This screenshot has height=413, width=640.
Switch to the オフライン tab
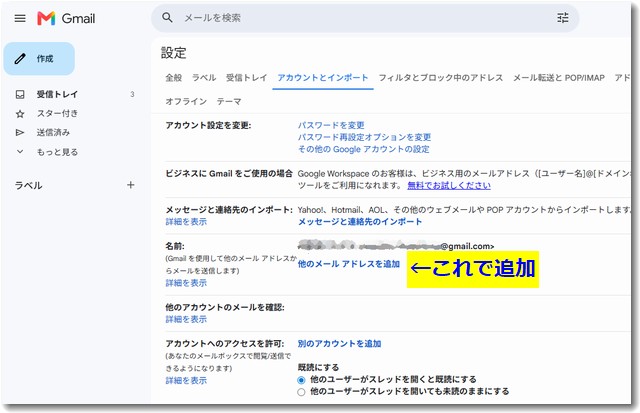pyautogui.click(x=186, y=101)
